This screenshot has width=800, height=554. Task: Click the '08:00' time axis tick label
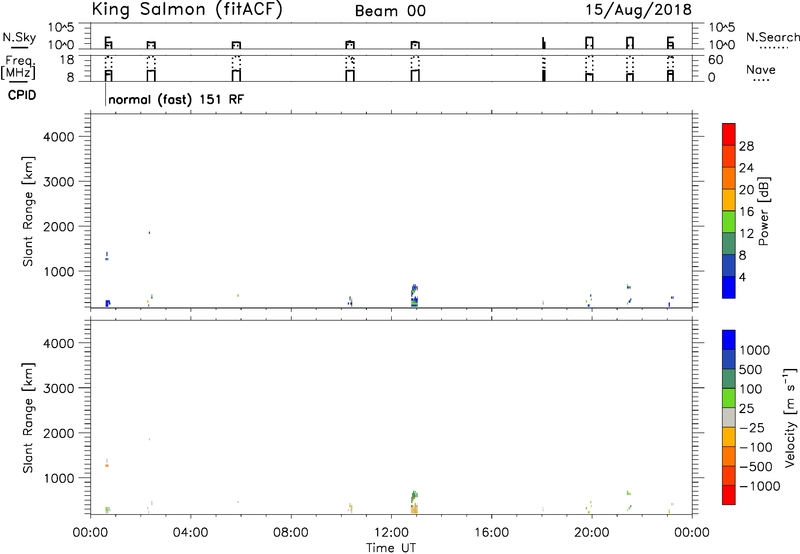(291, 533)
